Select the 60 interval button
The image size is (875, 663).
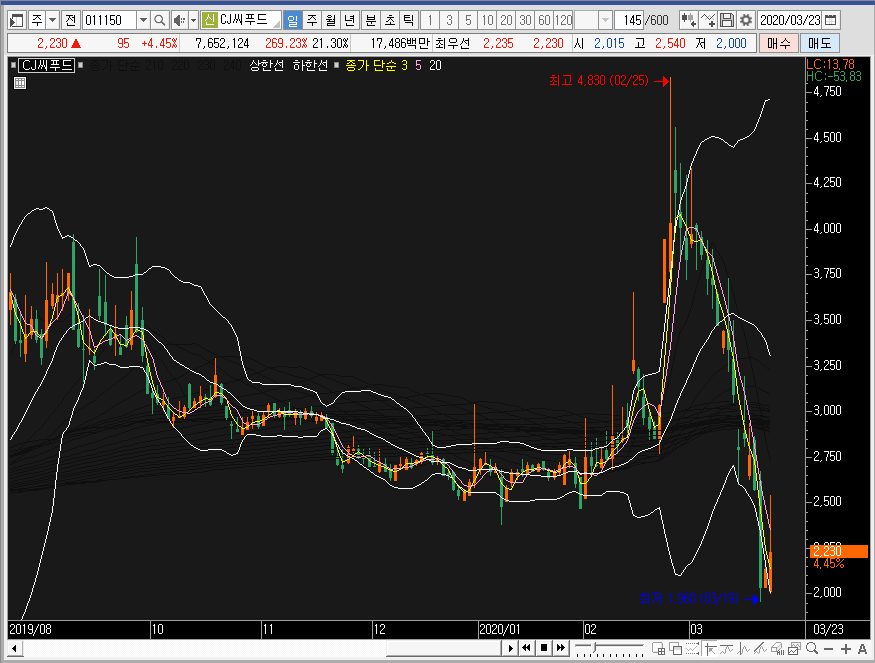click(544, 21)
